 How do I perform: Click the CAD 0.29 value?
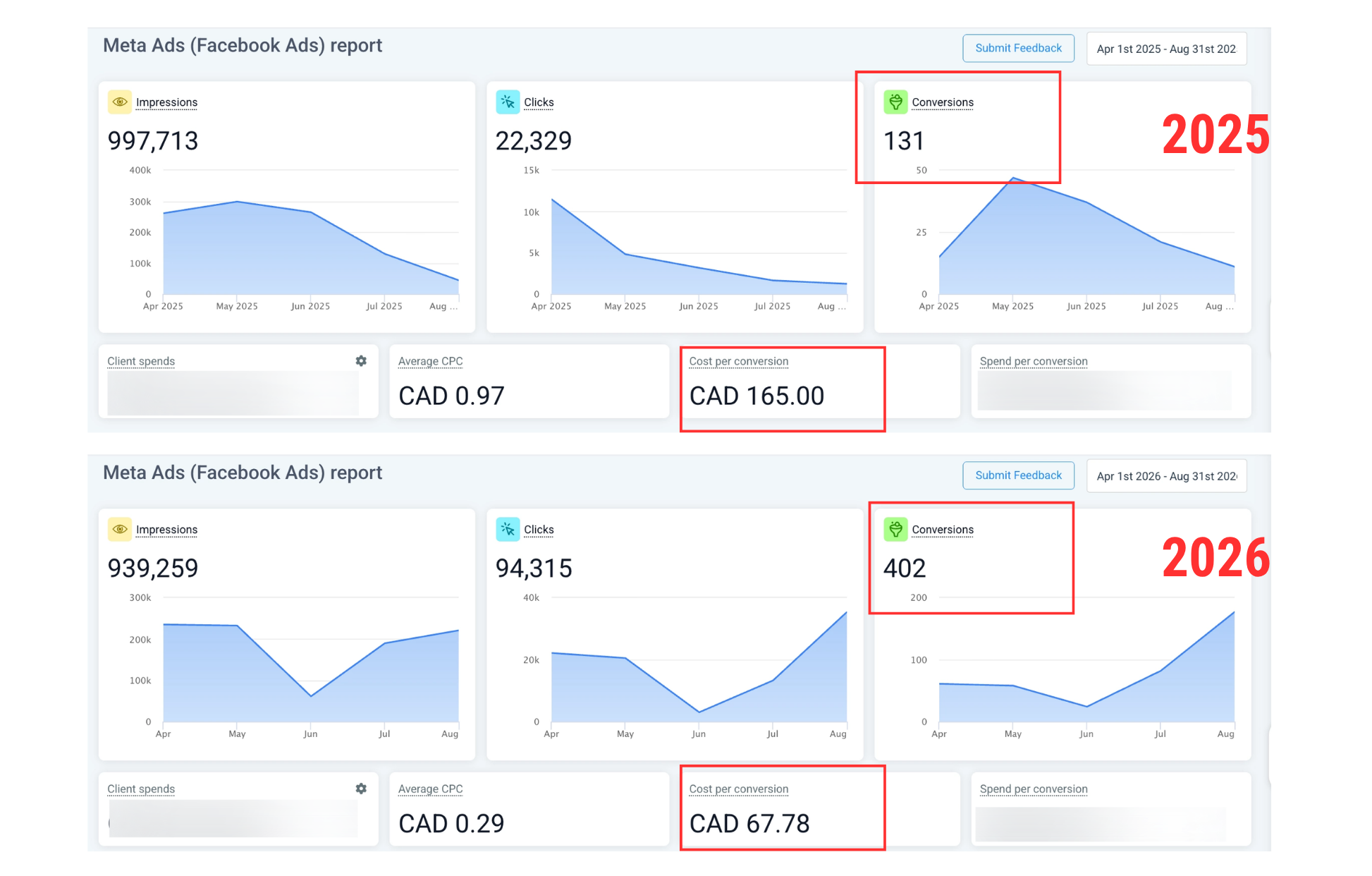(x=451, y=823)
